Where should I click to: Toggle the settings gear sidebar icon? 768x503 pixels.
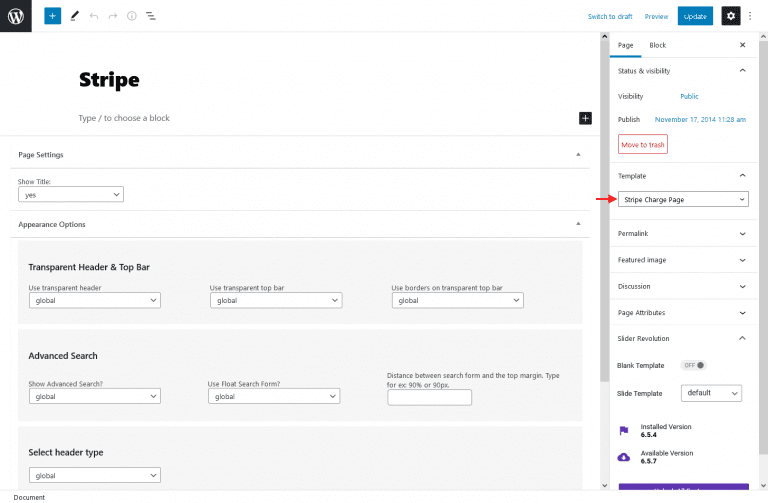(x=731, y=16)
